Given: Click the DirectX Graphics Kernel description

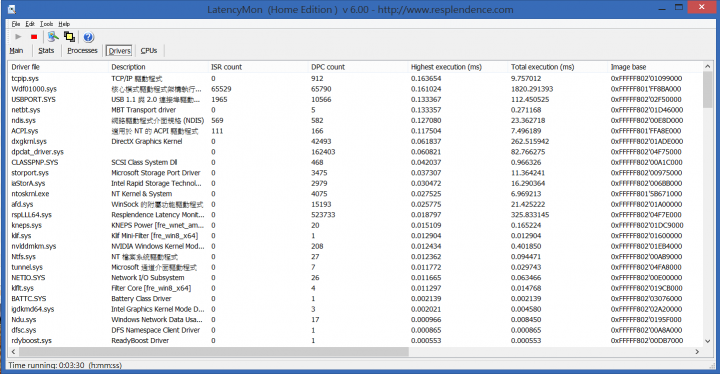Looking at the screenshot, I should pos(147,142).
